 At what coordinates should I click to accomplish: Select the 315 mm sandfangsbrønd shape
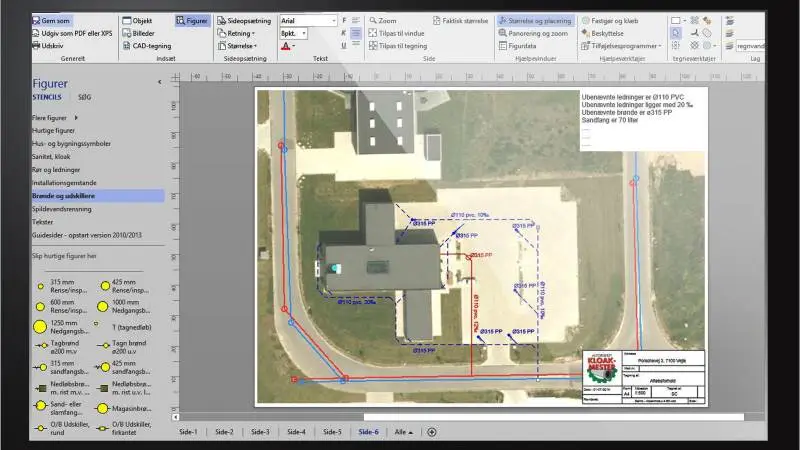(x=61, y=367)
